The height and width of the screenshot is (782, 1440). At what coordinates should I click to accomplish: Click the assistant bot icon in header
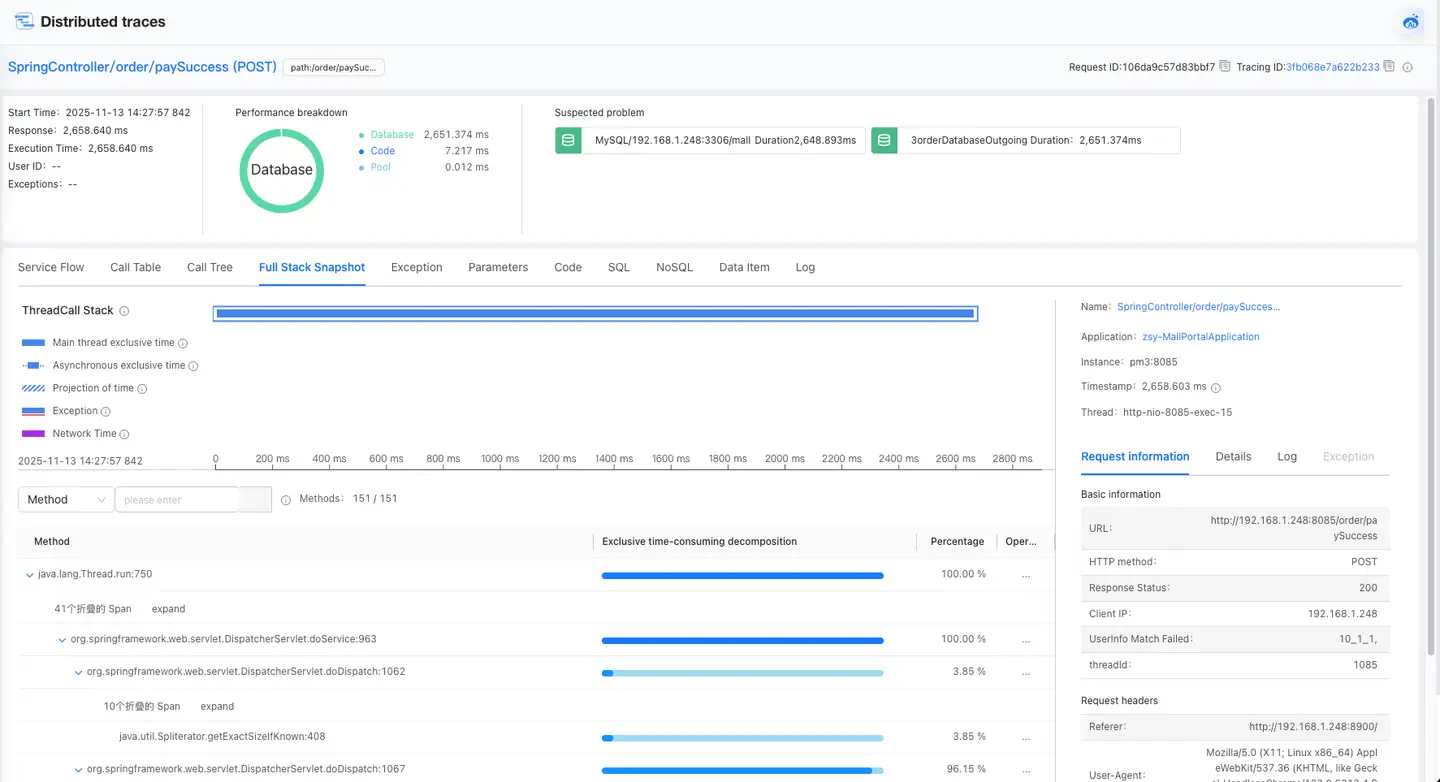(x=1411, y=22)
